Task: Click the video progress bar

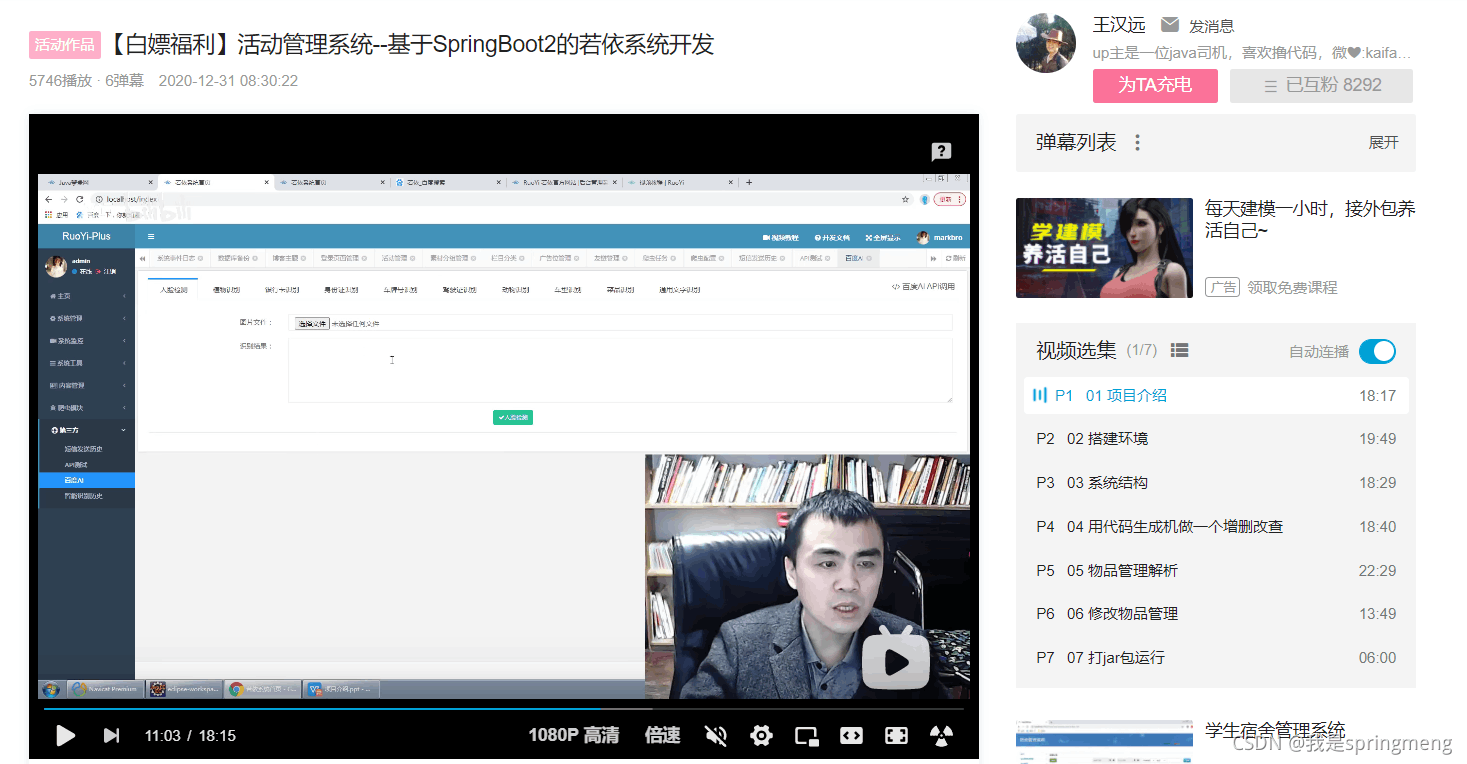Action: click(503, 709)
